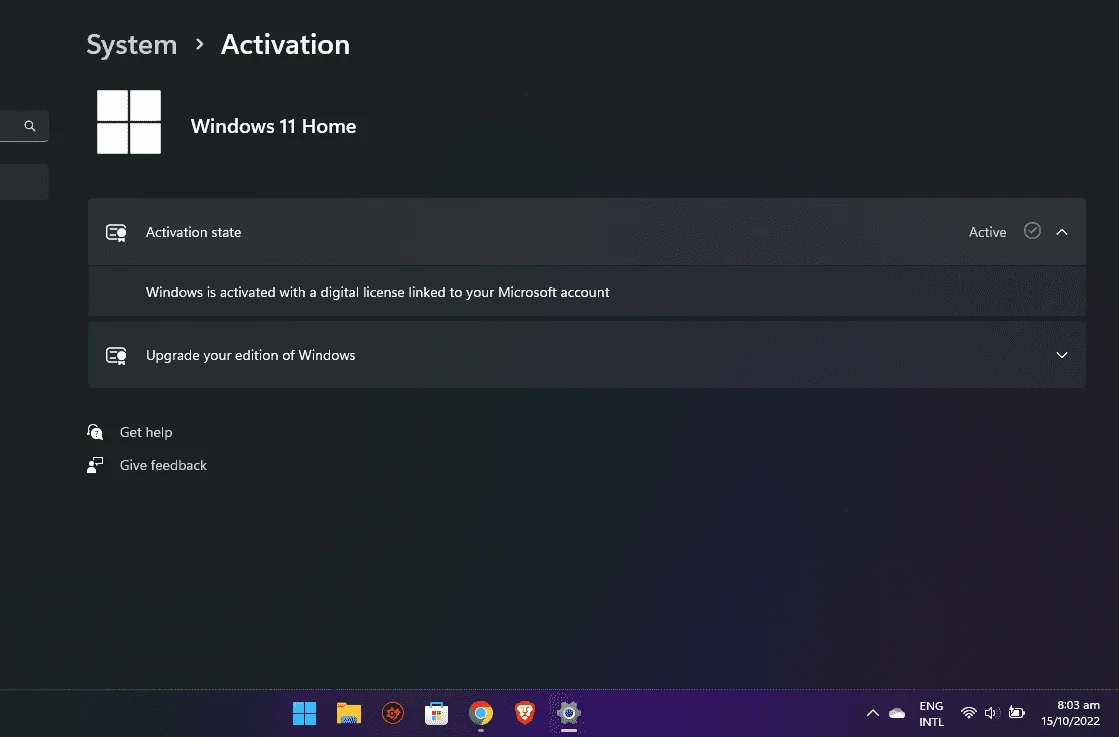The image size is (1119, 737).
Task: Select the digital license activation text
Action: (x=378, y=293)
